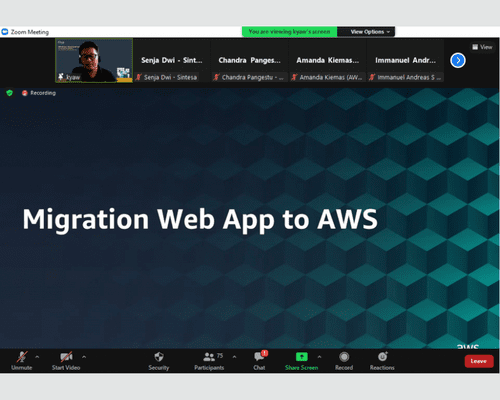The image size is (500, 400).
Task: Open the Reactions menu
Action: pyautogui.click(x=382, y=361)
